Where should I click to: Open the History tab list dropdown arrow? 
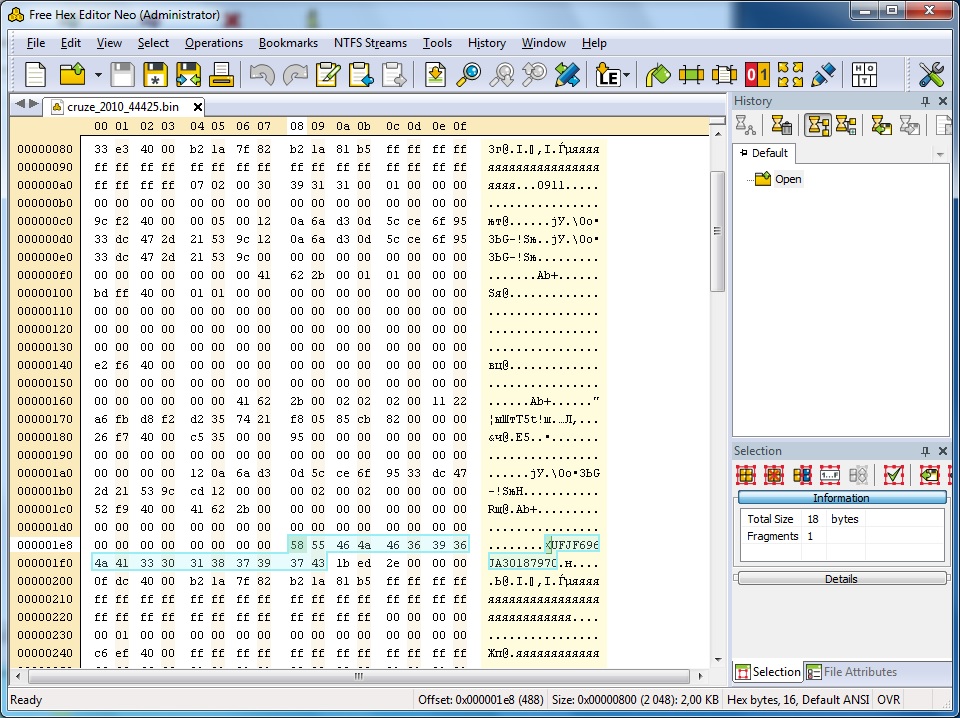[x=940, y=154]
